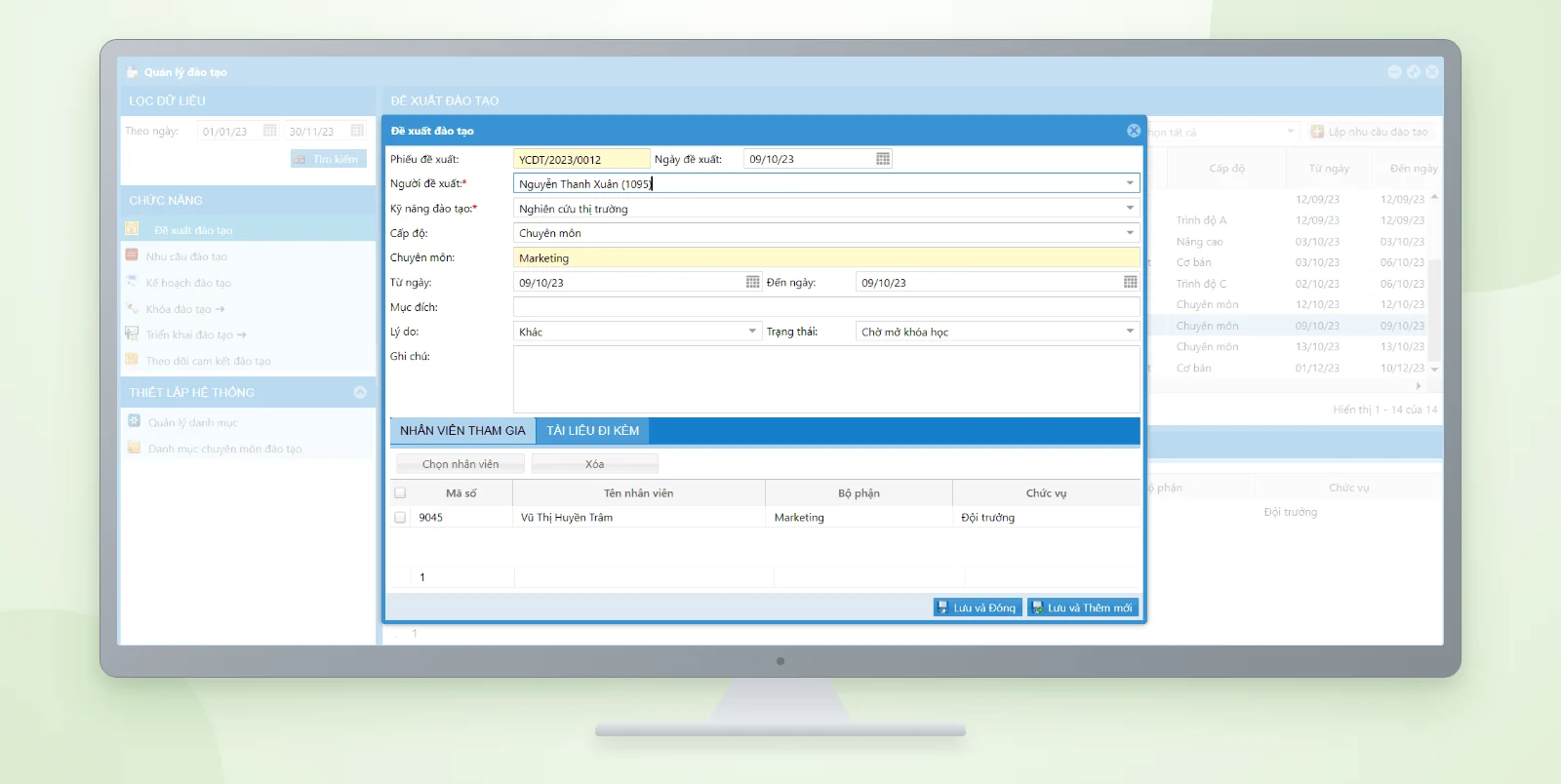Expand the Cấp độ dropdown
The image size is (1561, 784).
coord(1130,232)
